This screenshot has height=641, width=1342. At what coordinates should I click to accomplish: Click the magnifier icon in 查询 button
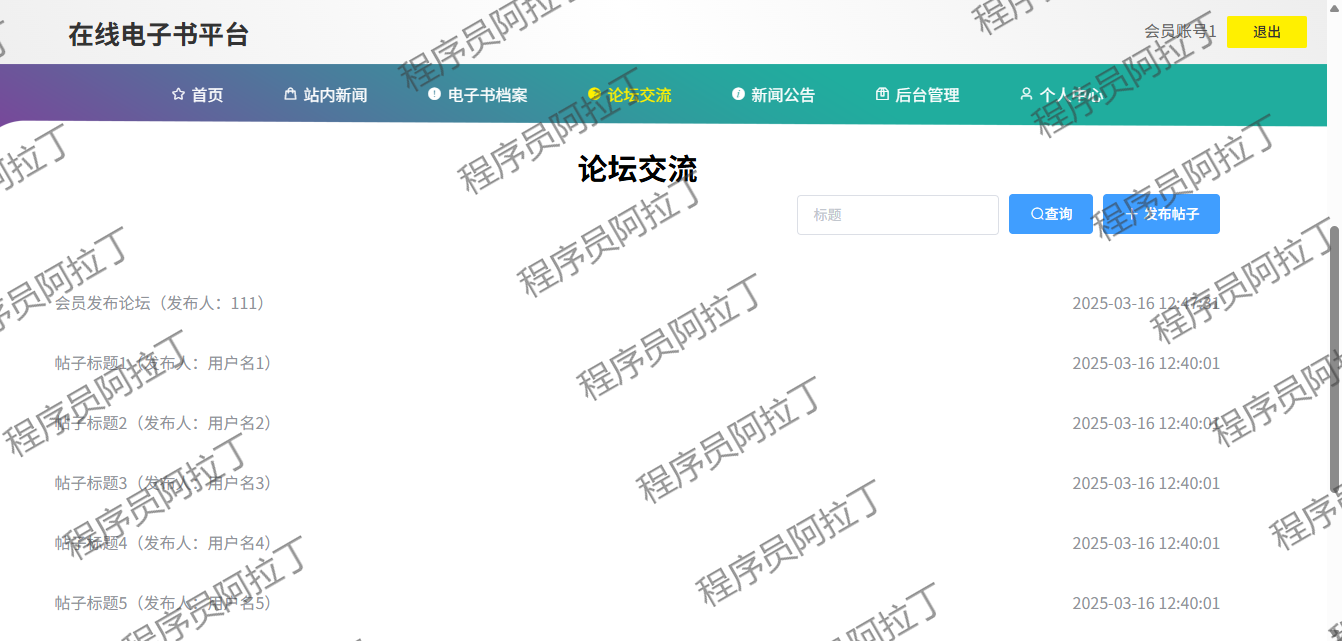(1037, 214)
